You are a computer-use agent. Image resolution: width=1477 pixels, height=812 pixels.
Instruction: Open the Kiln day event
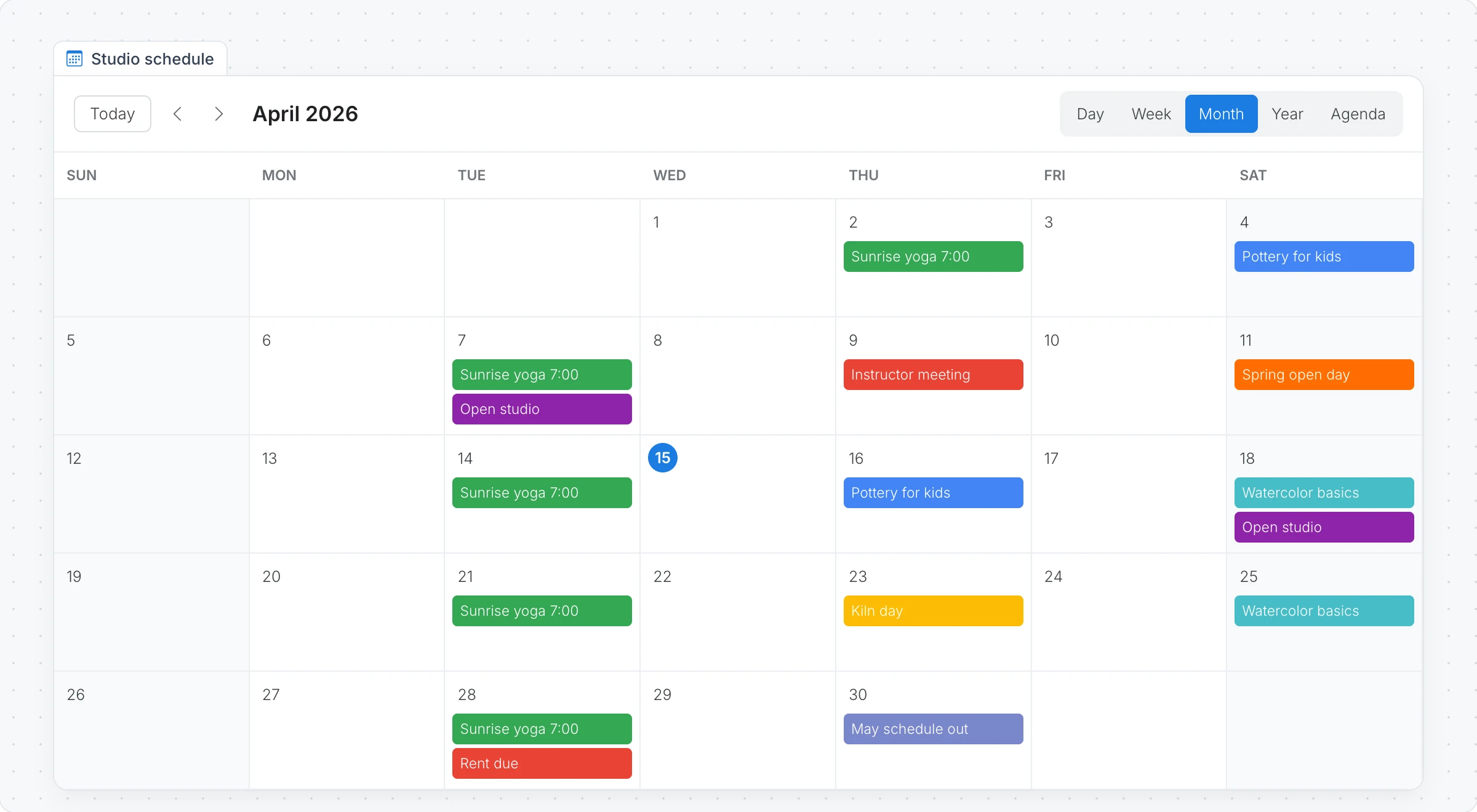[933, 611]
